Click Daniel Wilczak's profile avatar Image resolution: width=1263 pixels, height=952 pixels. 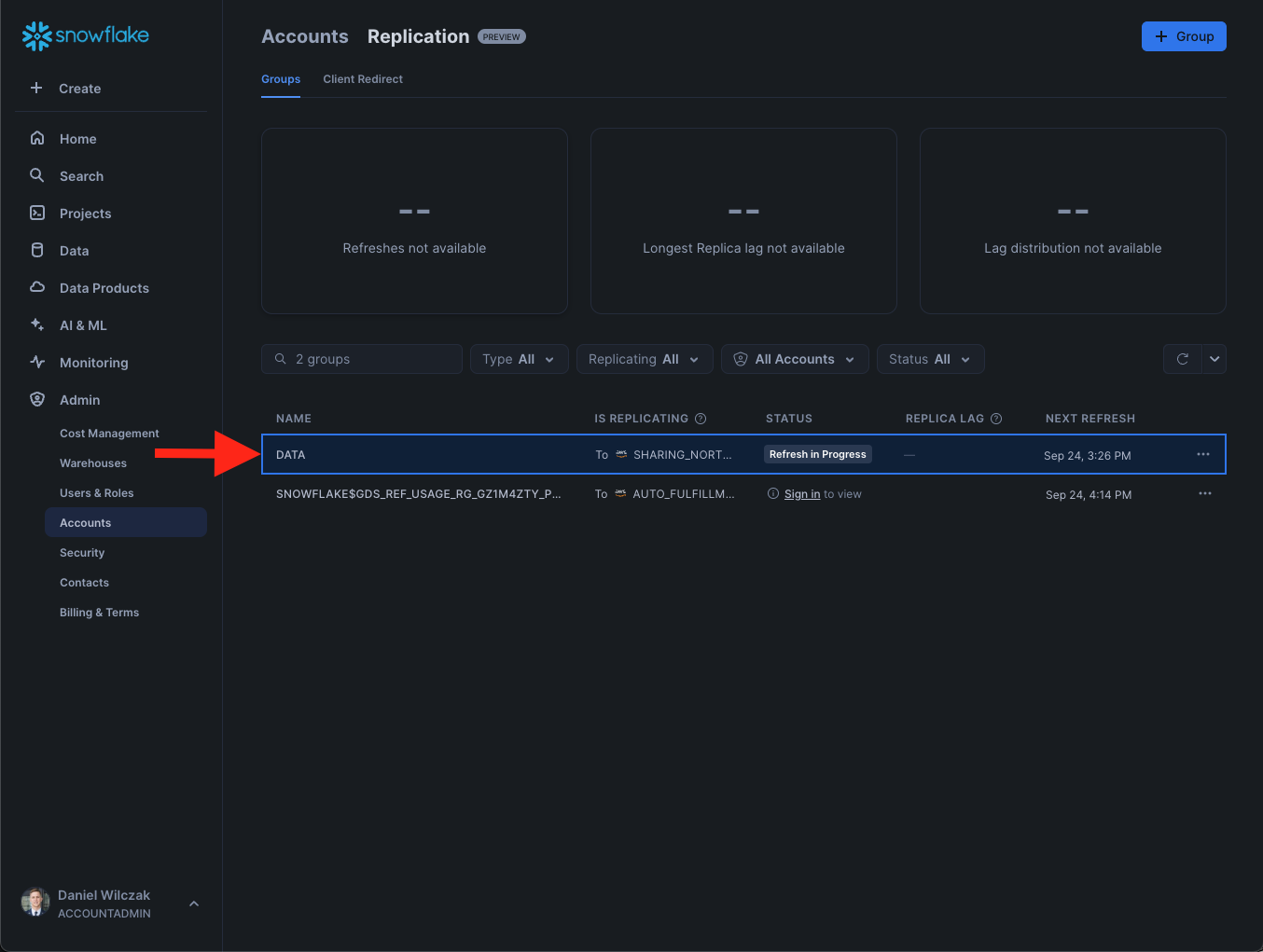pyautogui.click(x=35, y=903)
